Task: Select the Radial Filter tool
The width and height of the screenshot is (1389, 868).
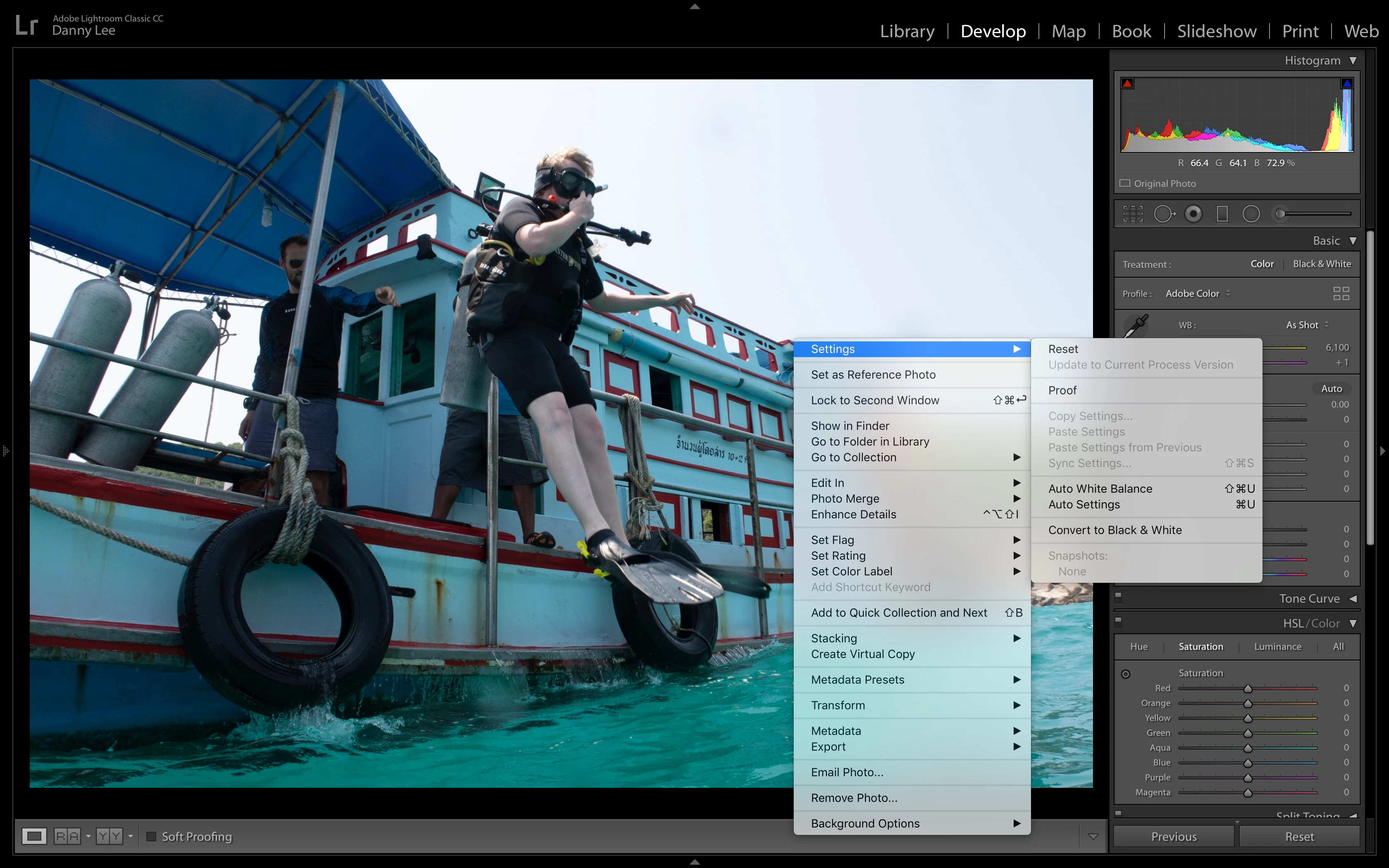Action: (1251, 214)
